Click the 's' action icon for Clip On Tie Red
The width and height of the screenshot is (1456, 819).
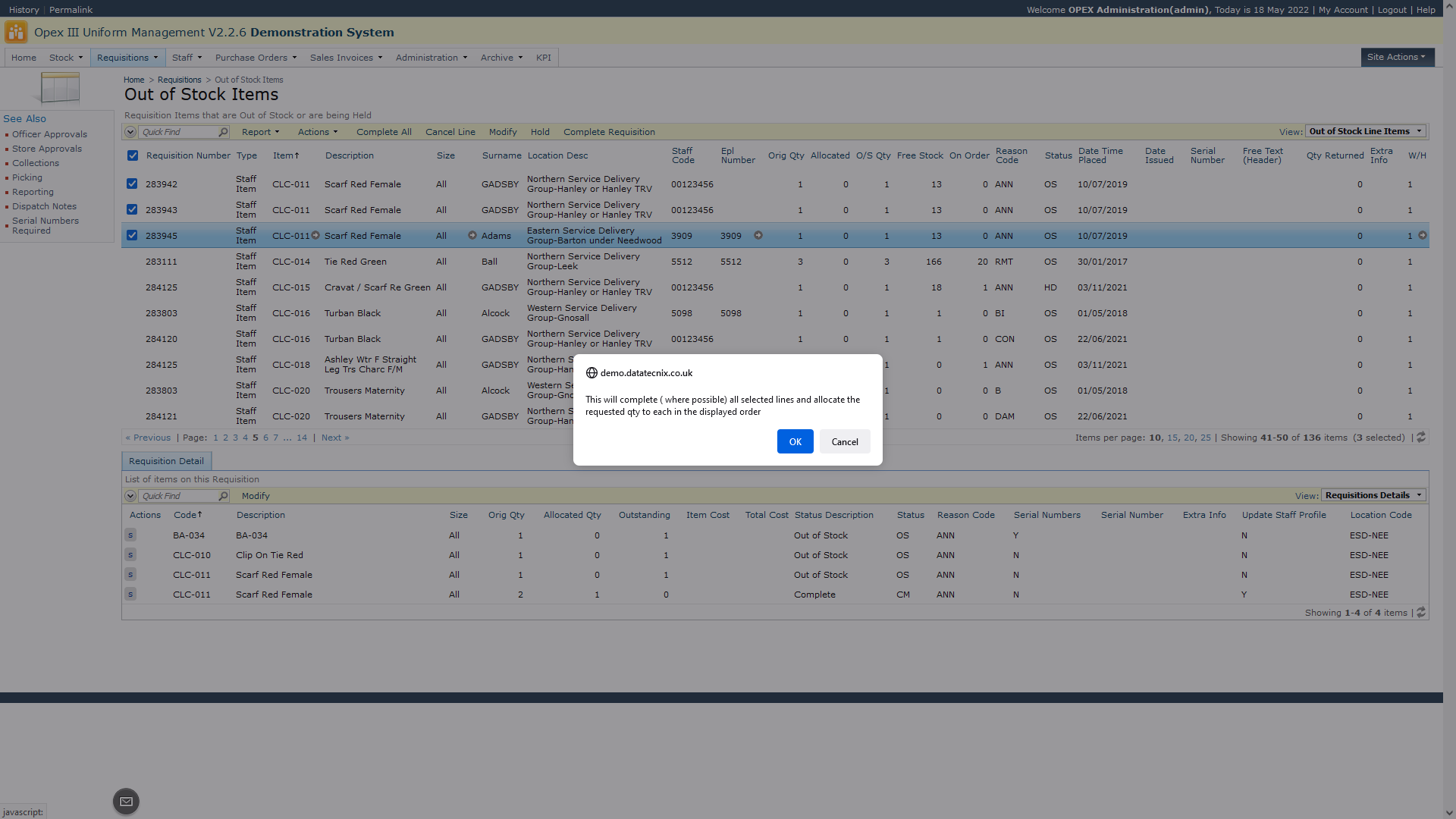pos(130,555)
